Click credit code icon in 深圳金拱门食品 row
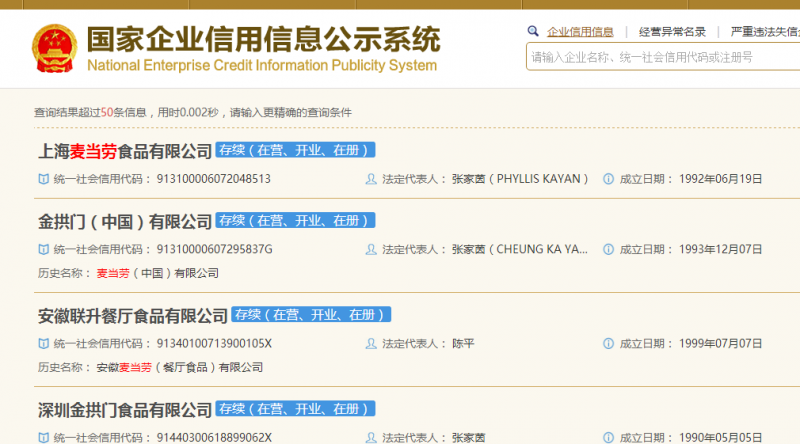The image size is (800, 444). (42, 437)
